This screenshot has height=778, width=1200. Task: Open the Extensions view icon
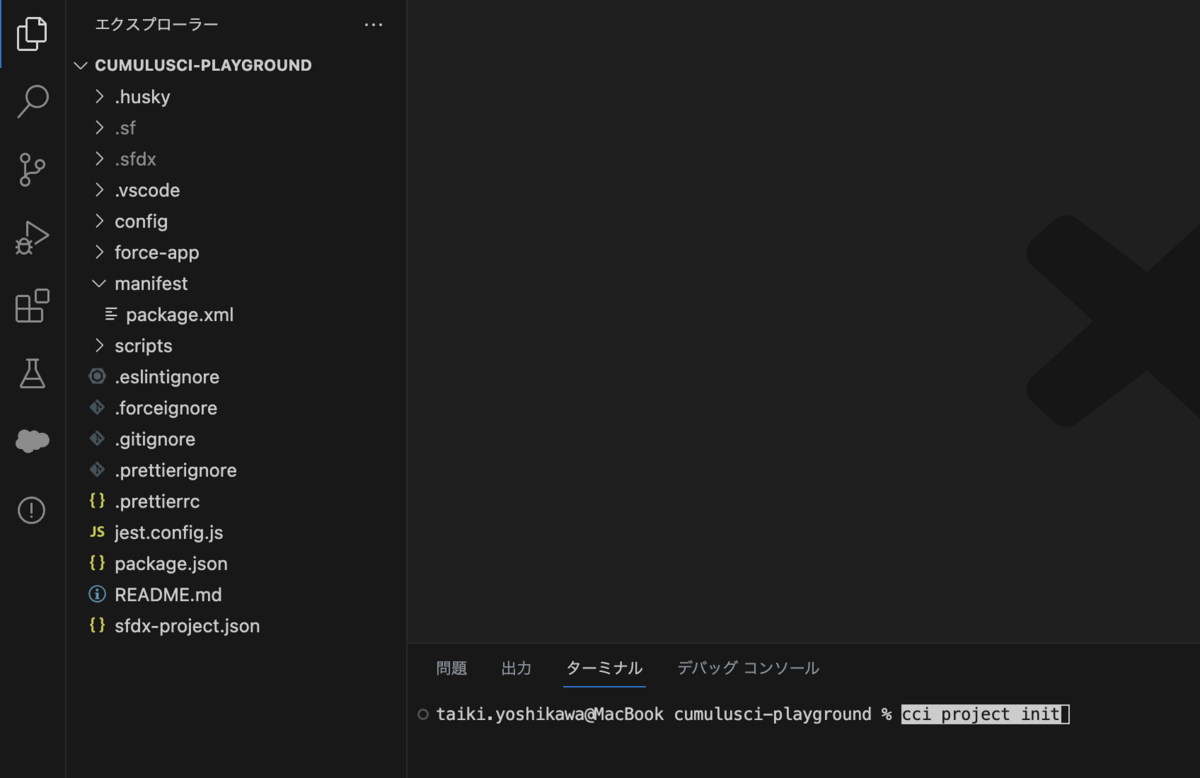[x=32, y=306]
